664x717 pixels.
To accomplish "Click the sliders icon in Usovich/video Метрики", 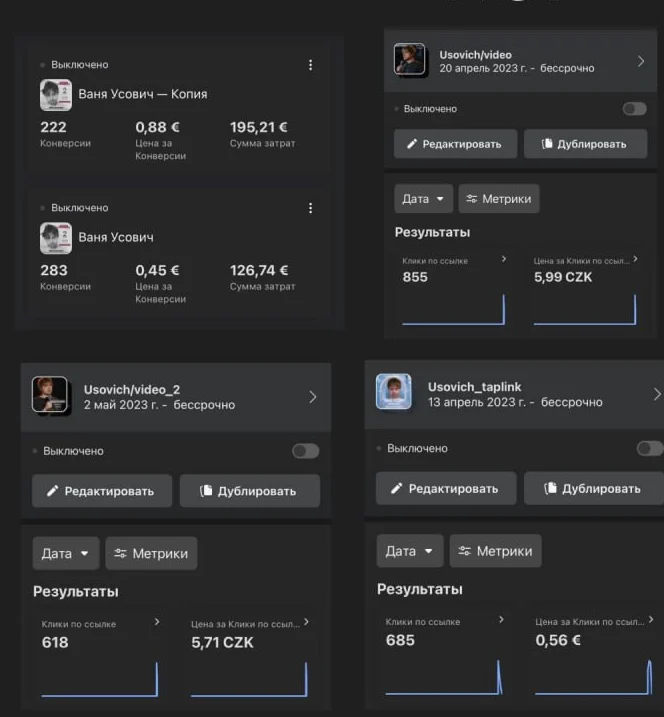I will (471, 199).
